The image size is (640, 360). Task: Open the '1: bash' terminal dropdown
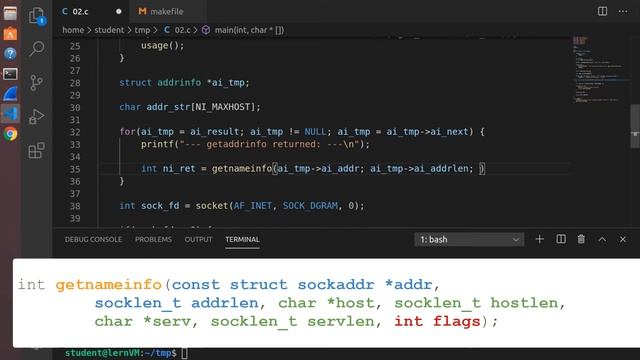click(469, 240)
